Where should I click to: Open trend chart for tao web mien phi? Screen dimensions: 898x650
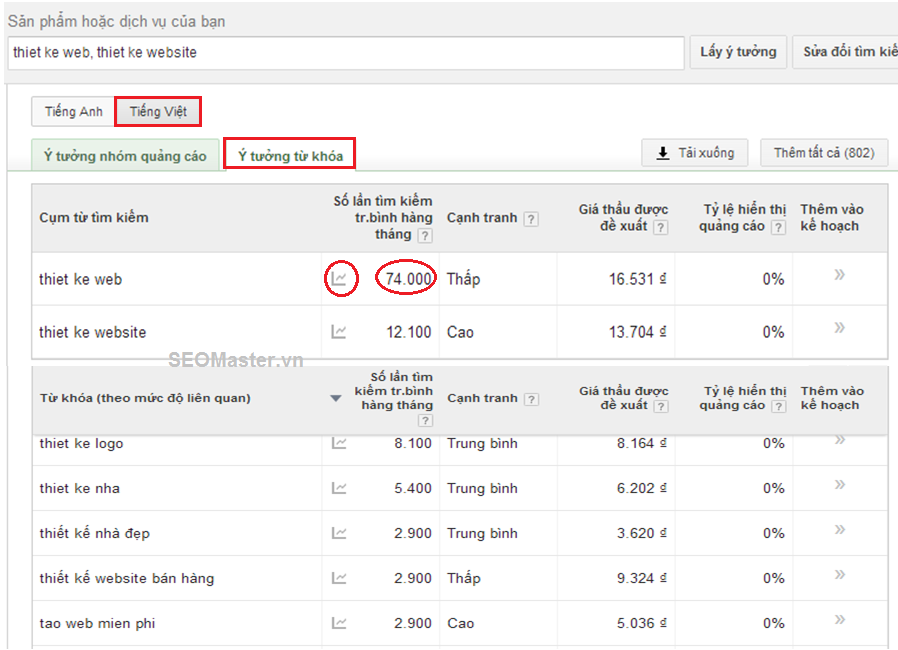coord(339,623)
